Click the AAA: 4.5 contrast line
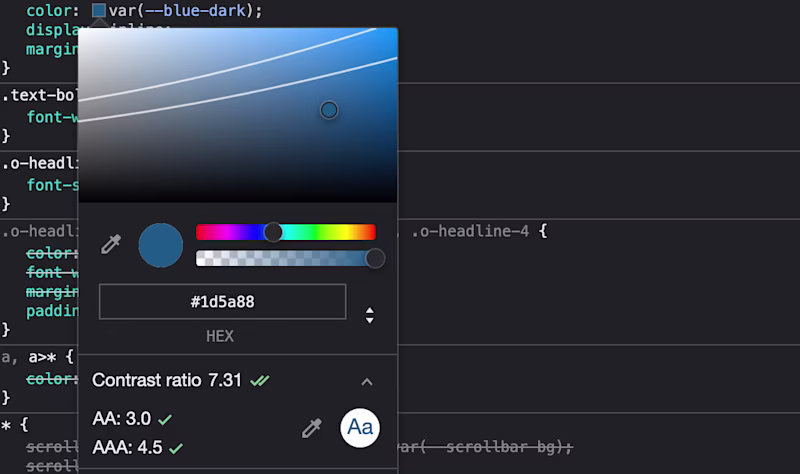 coord(137,447)
